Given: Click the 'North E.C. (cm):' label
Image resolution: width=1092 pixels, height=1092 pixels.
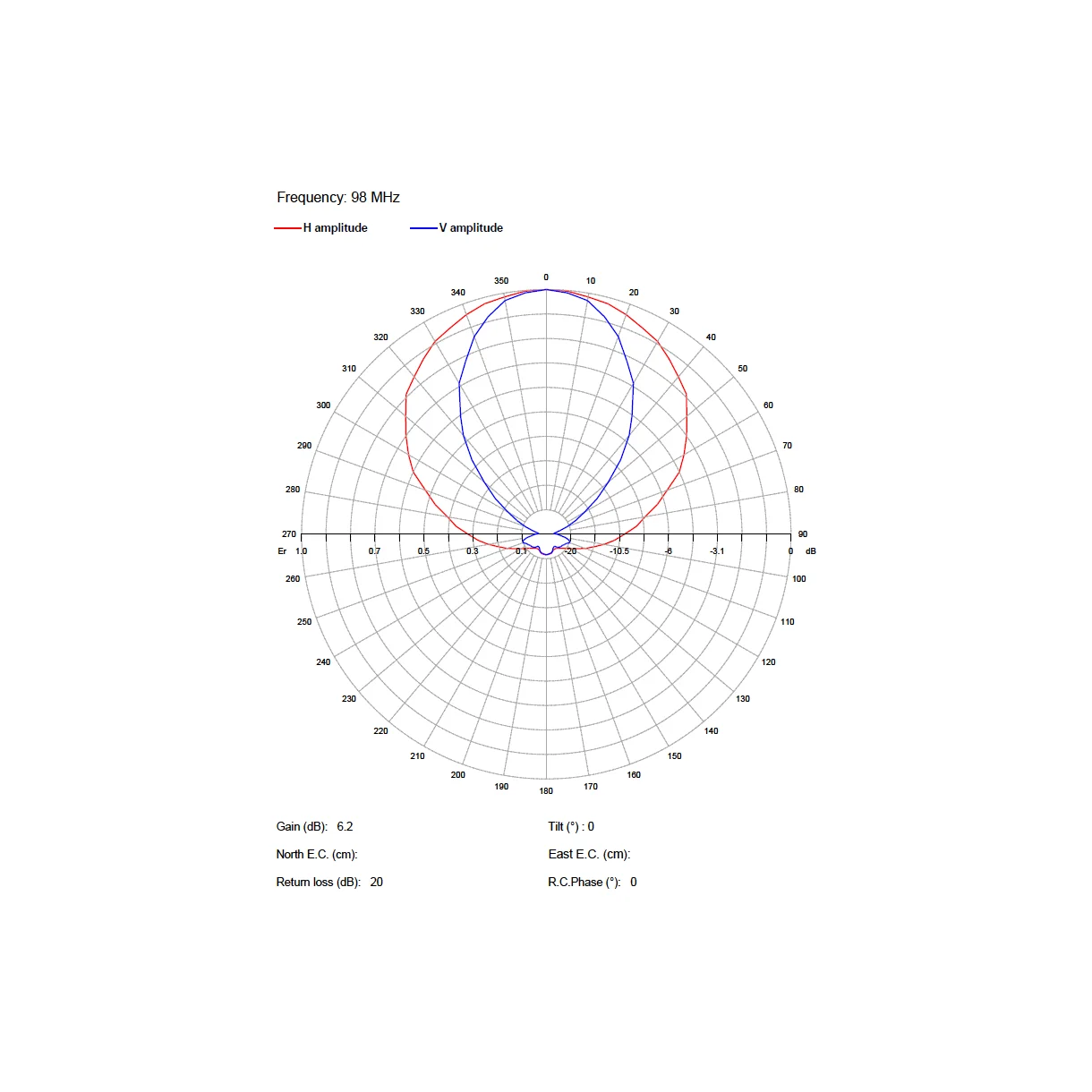Looking at the screenshot, I should [317, 855].
